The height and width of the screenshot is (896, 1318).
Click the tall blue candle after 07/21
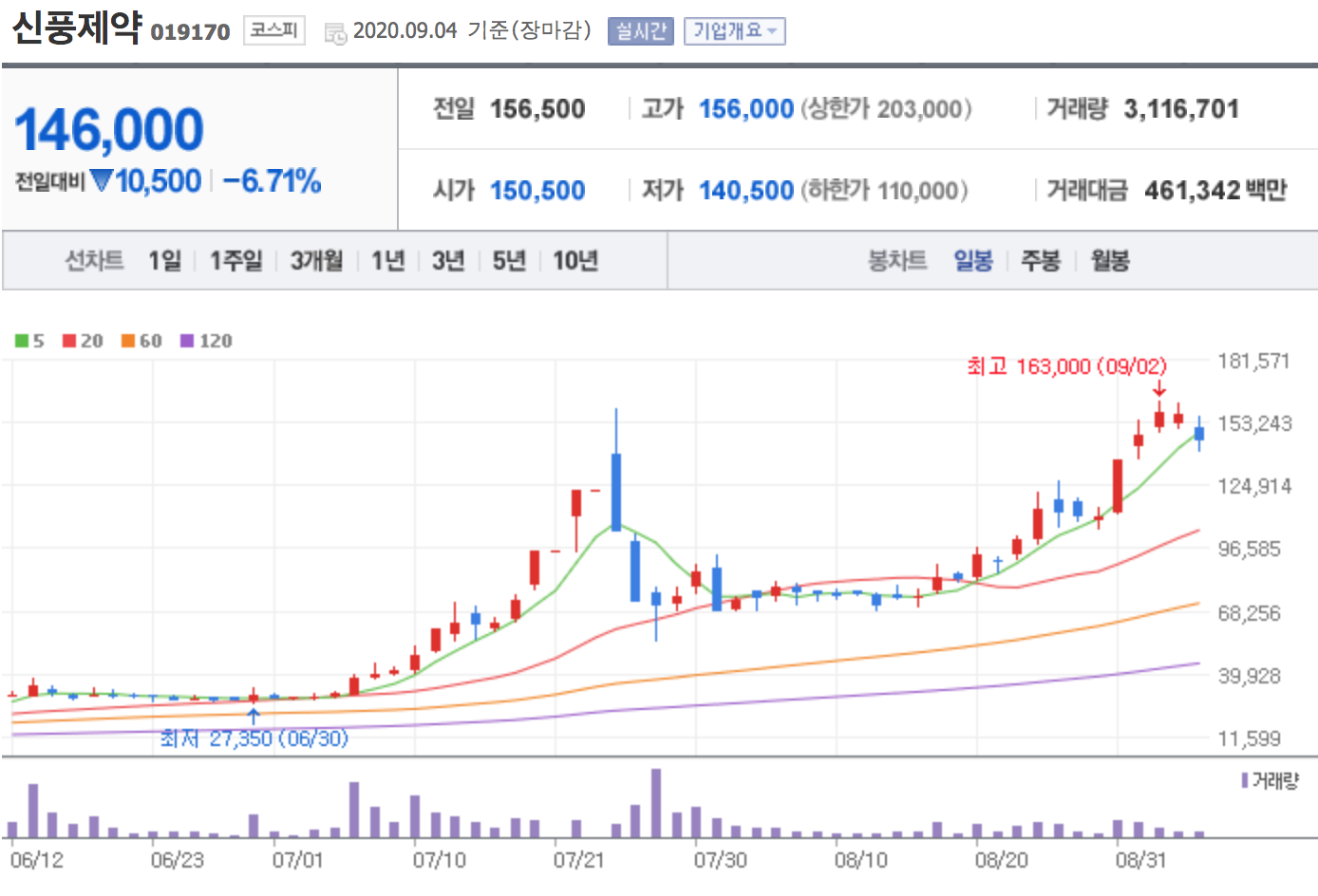pyautogui.click(x=616, y=492)
